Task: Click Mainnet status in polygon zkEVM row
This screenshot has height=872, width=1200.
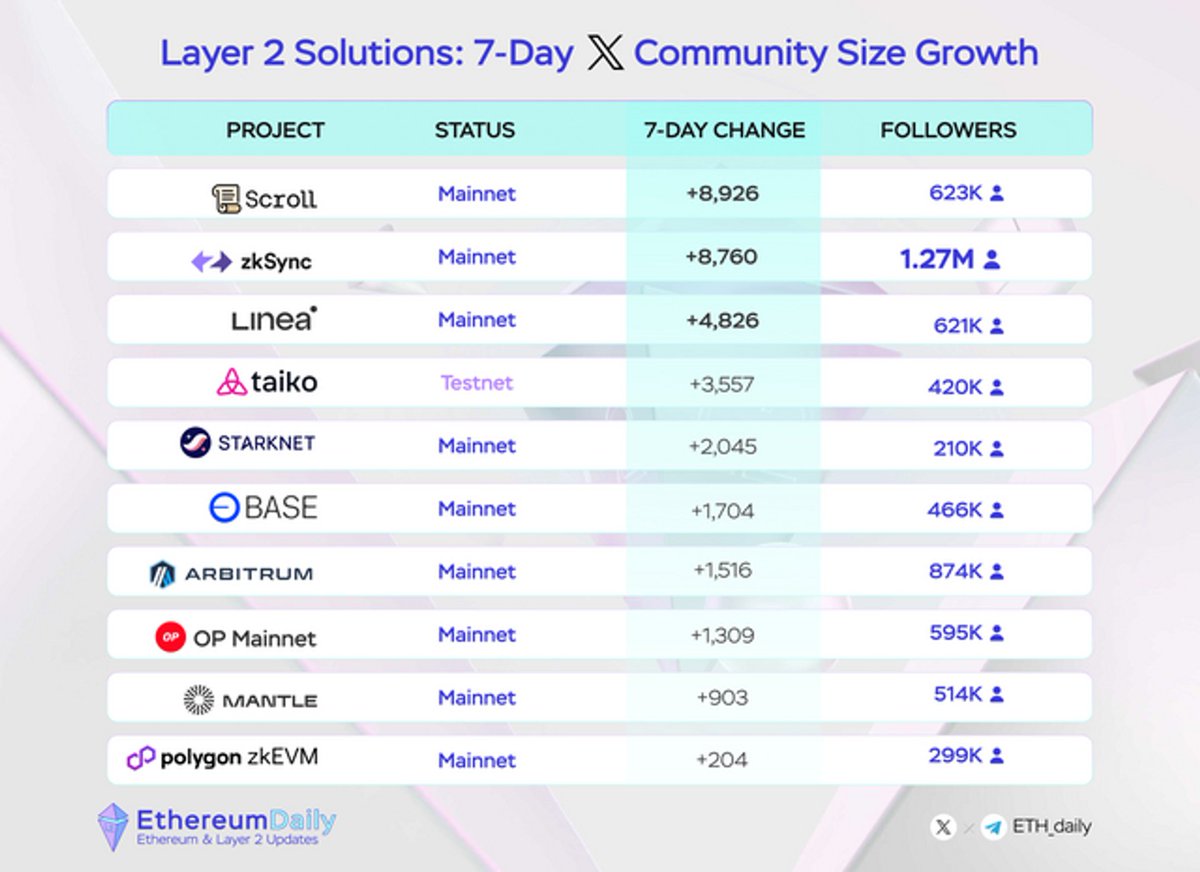Action: pyautogui.click(x=477, y=760)
